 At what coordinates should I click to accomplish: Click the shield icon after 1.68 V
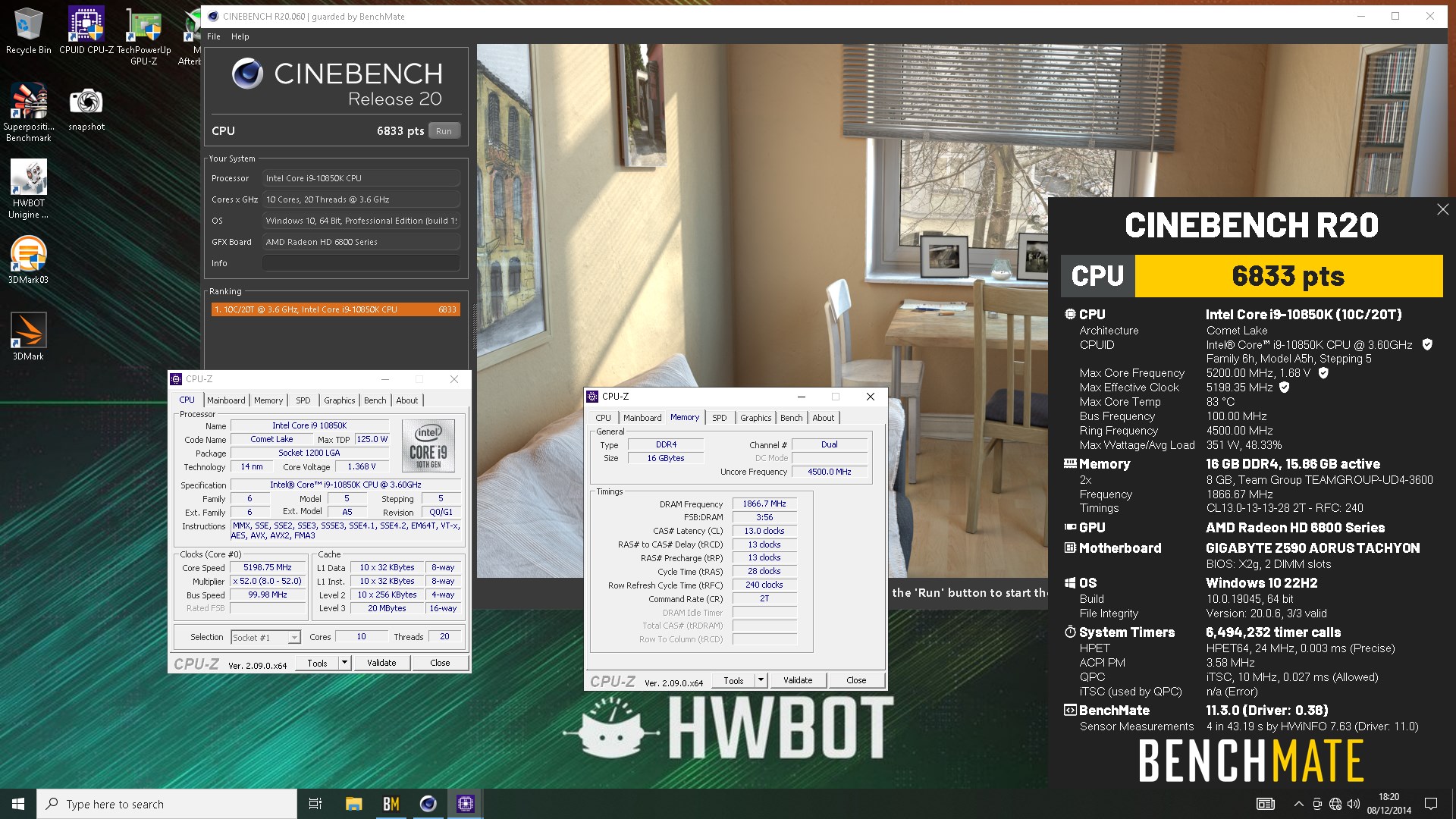point(1323,373)
